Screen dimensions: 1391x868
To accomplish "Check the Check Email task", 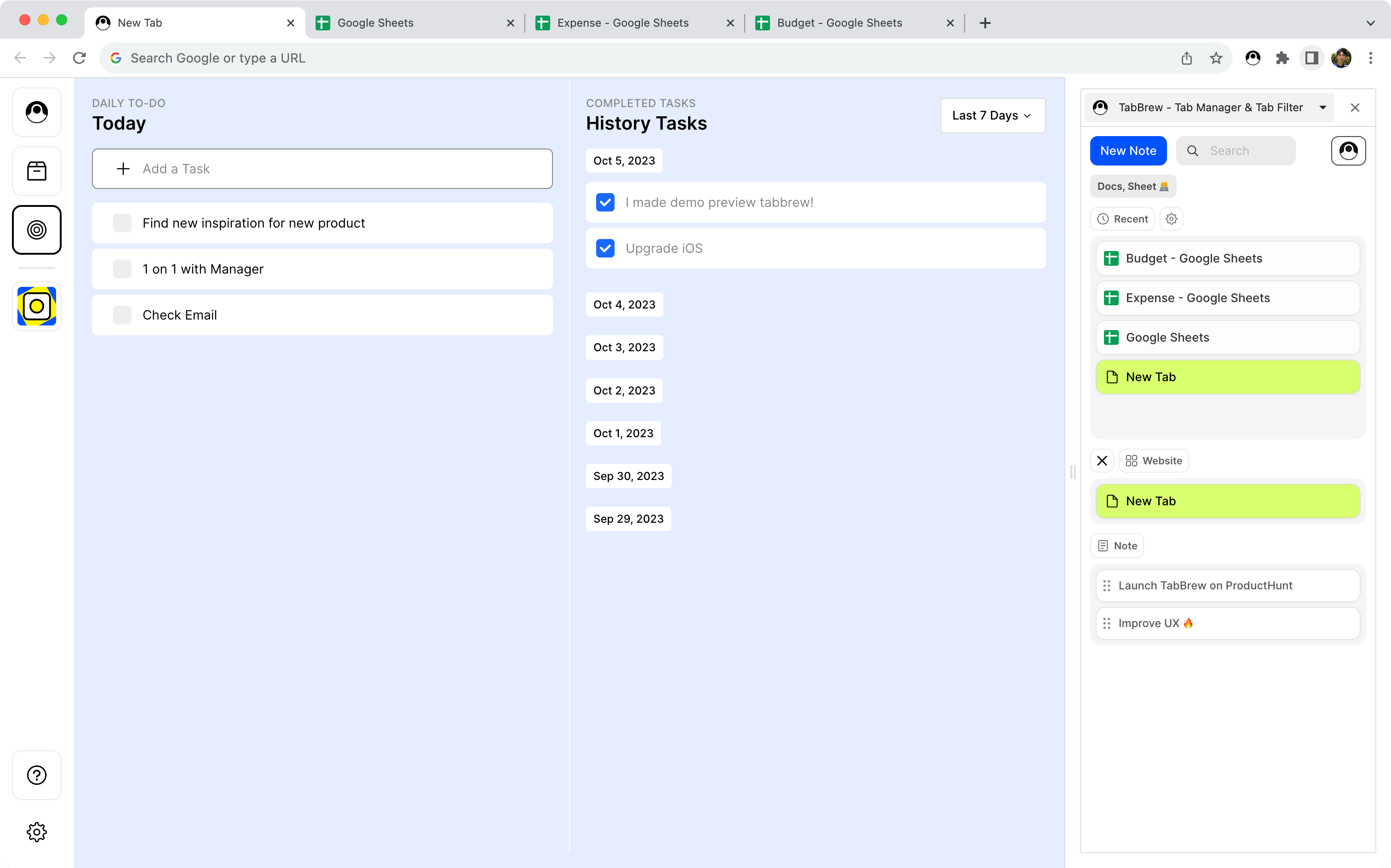I will tap(122, 314).
